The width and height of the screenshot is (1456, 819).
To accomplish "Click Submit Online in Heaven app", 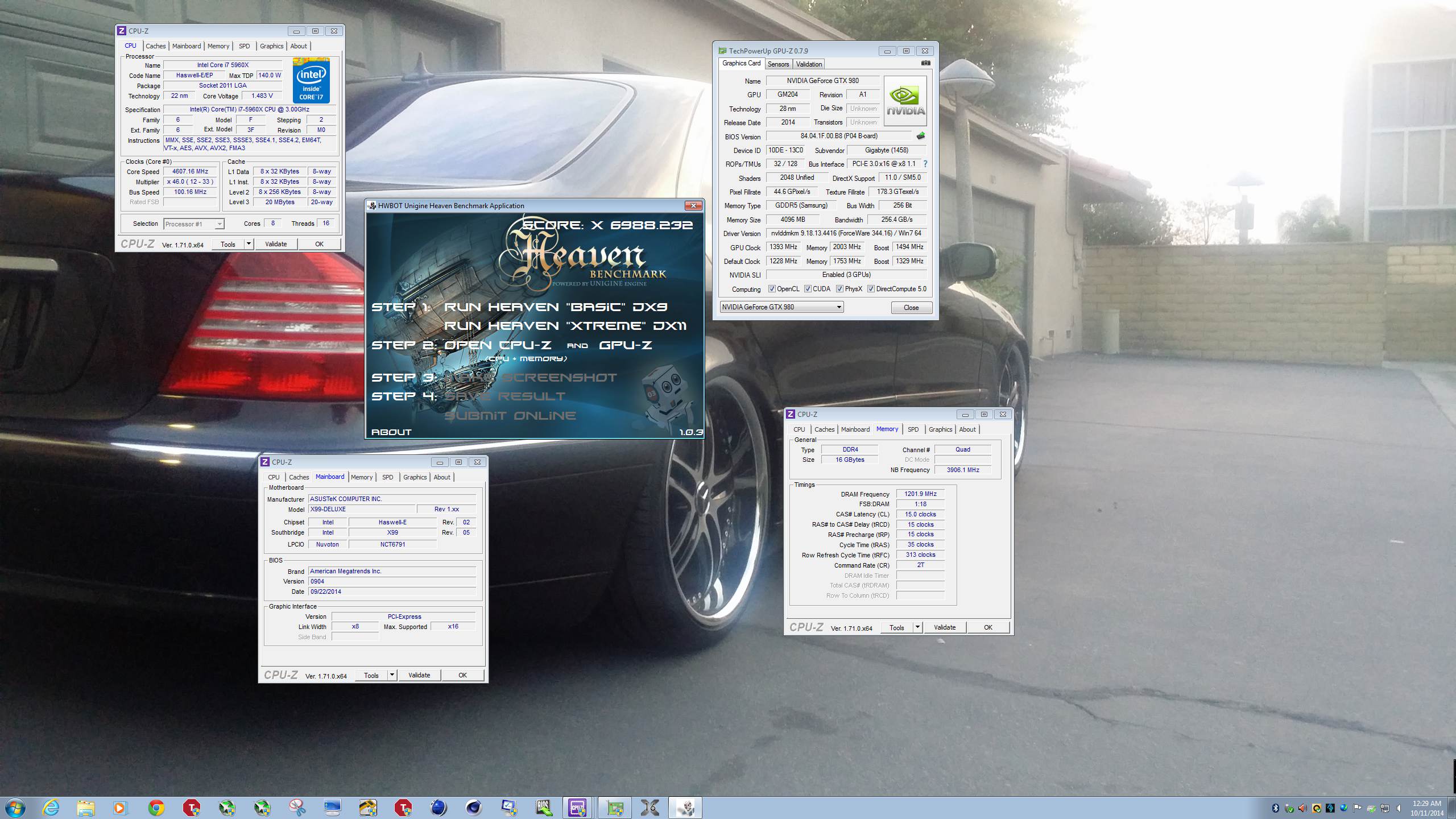I will coord(510,416).
